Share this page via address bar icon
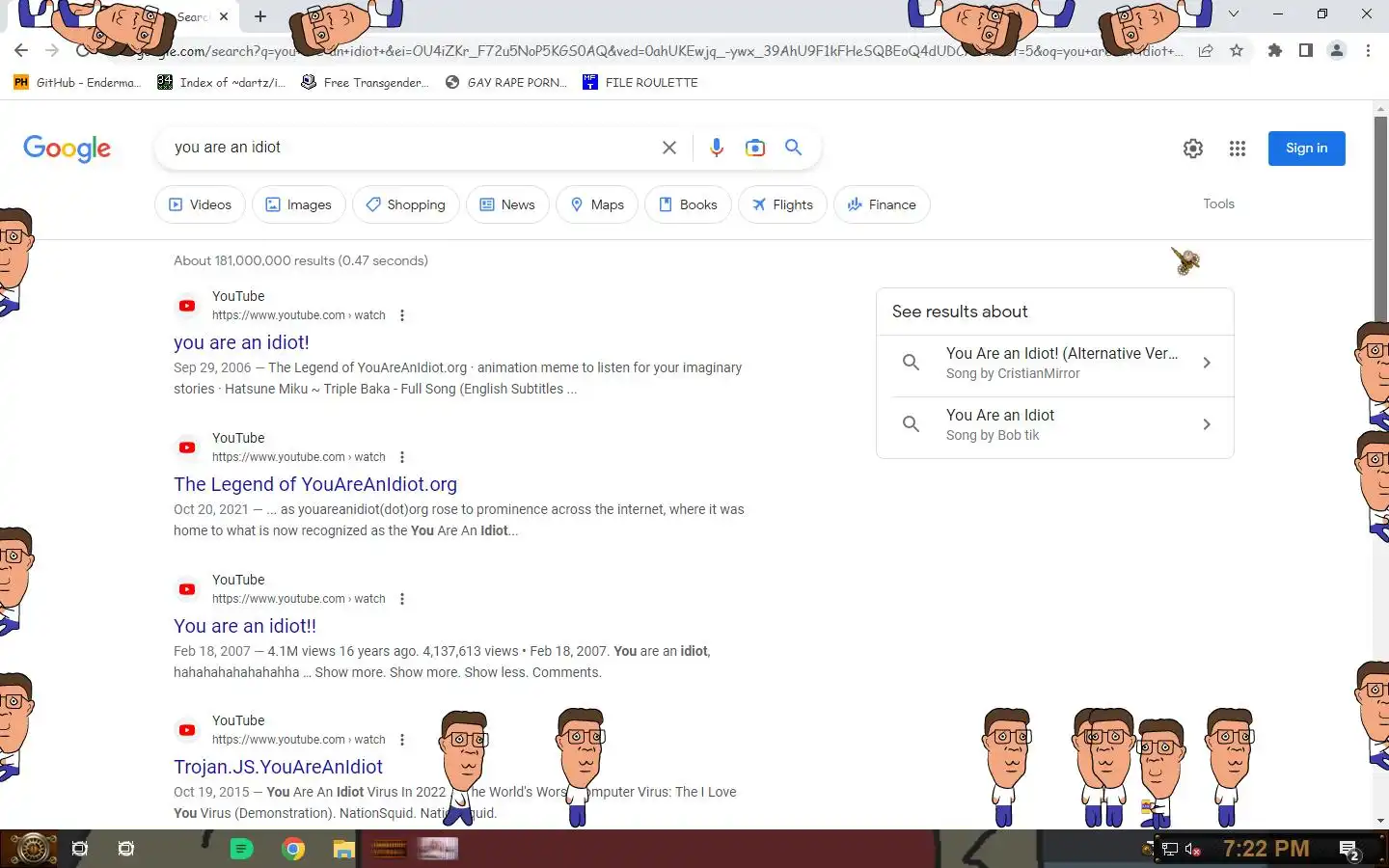The width and height of the screenshot is (1389, 868). click(1206, 50)
